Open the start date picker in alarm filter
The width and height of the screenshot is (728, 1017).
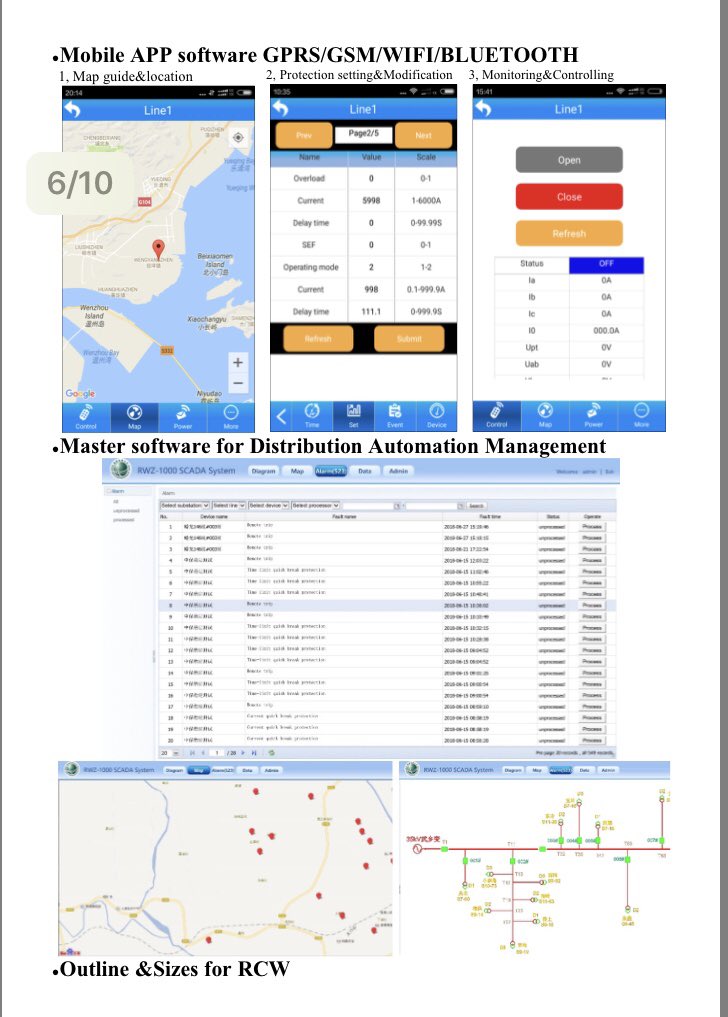pos(397,505)
